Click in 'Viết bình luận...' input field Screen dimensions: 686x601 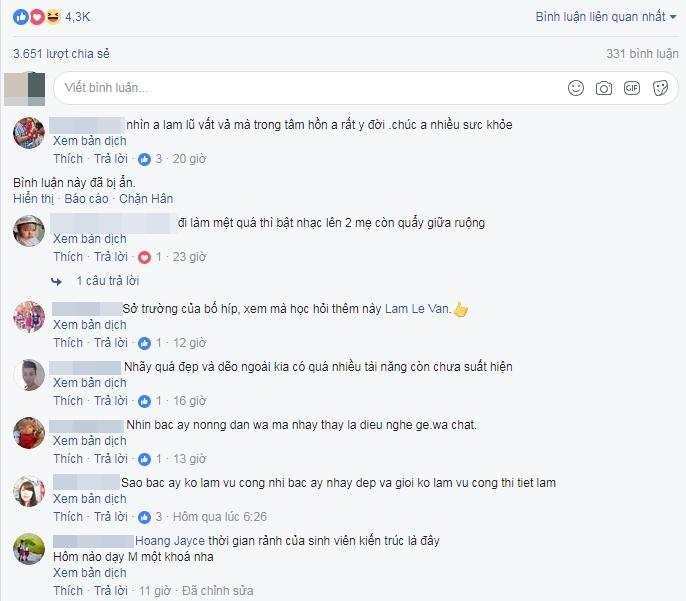coord(306,88)
